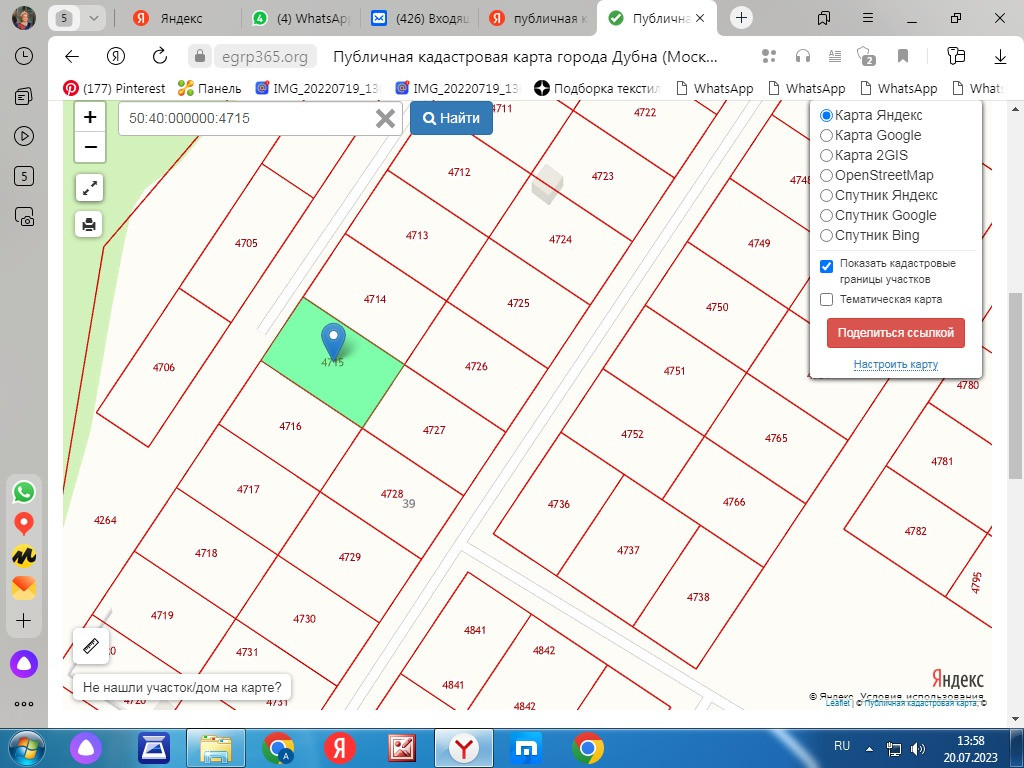Viewport: 1024px width, 768px height.
Task: Switch to mail inbox tab (426)
Action: coord(421,18)
